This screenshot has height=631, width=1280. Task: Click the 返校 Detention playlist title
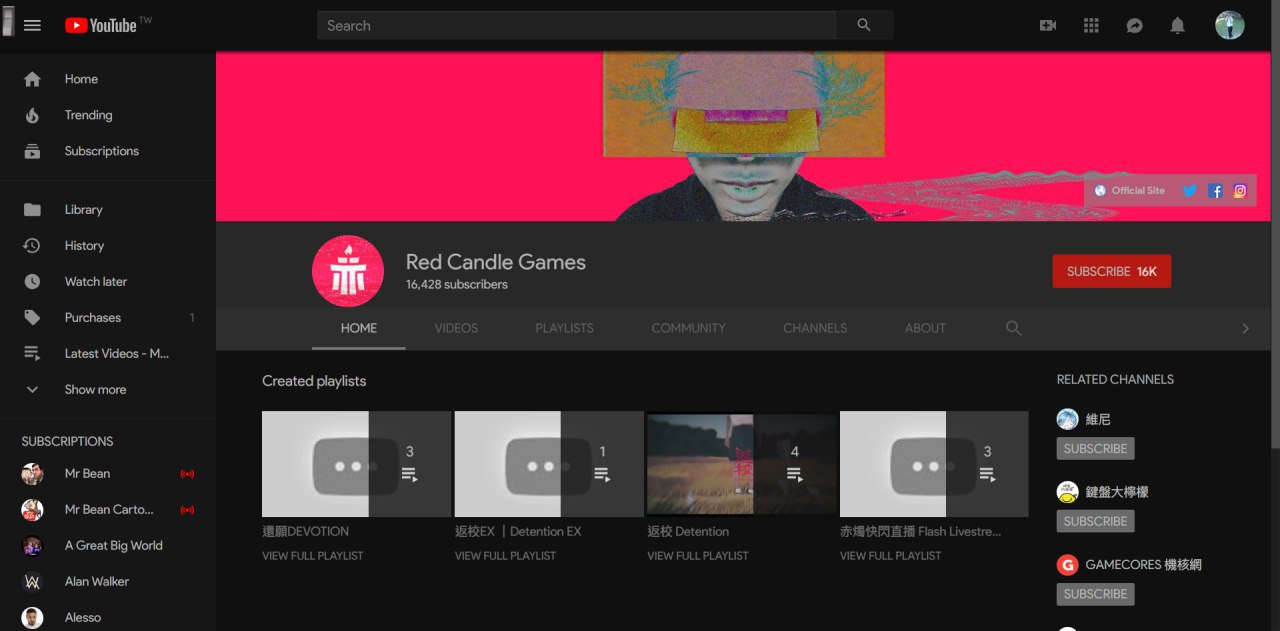click(688, 531)
